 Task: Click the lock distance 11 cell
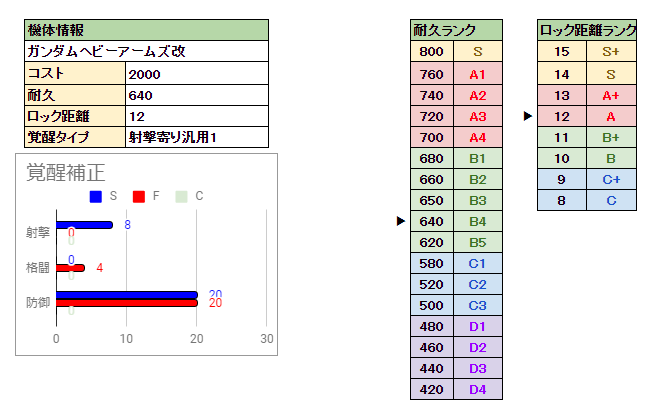(562, 138)
